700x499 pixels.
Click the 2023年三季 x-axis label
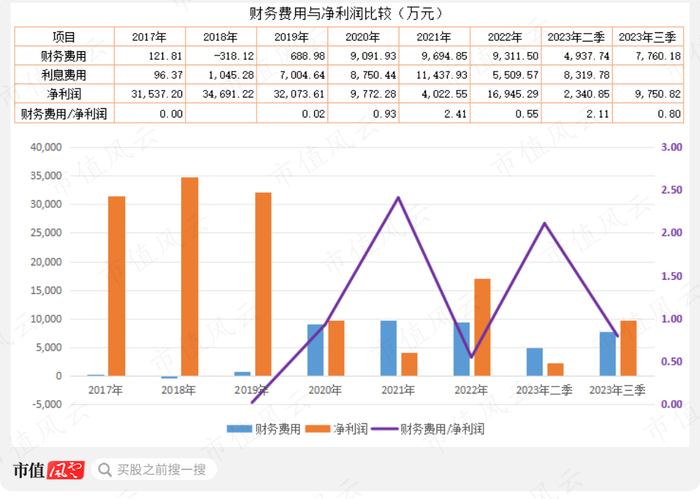pyautogui.click(x=617, y=391)
